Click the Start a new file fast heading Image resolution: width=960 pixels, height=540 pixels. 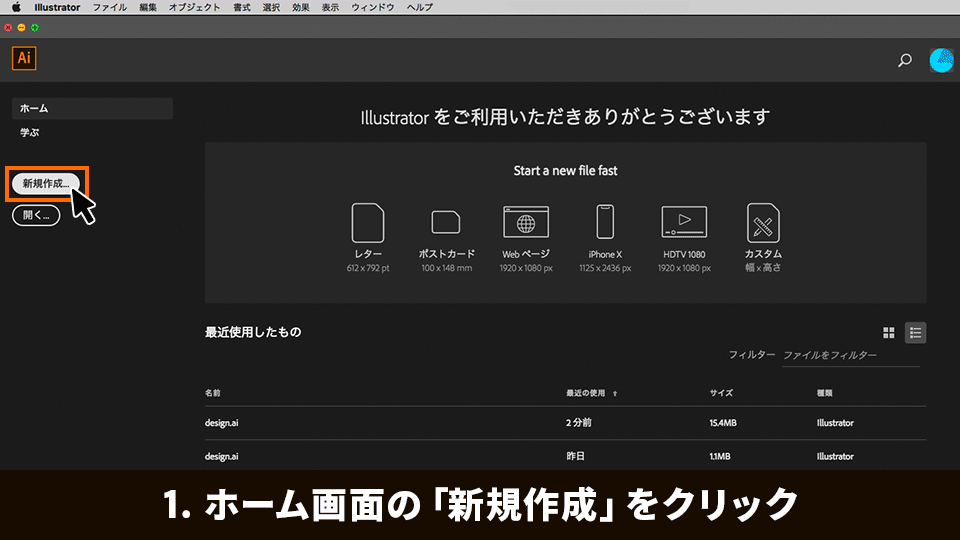click(565, 171)
